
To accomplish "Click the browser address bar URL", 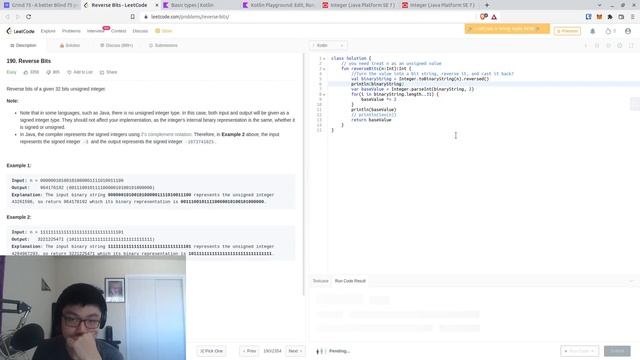I will [x=190, y=17].
